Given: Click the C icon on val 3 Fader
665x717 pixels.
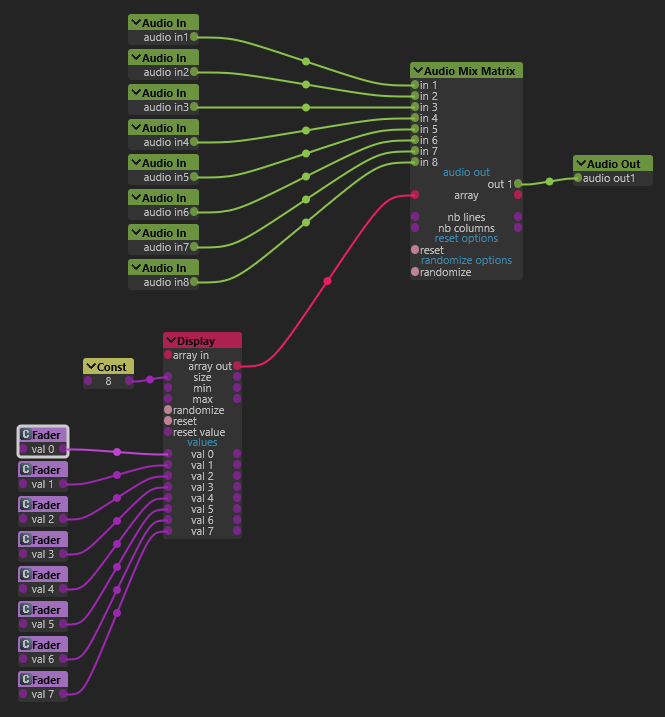Looking at the screenshot, I should tap(26, 540).
